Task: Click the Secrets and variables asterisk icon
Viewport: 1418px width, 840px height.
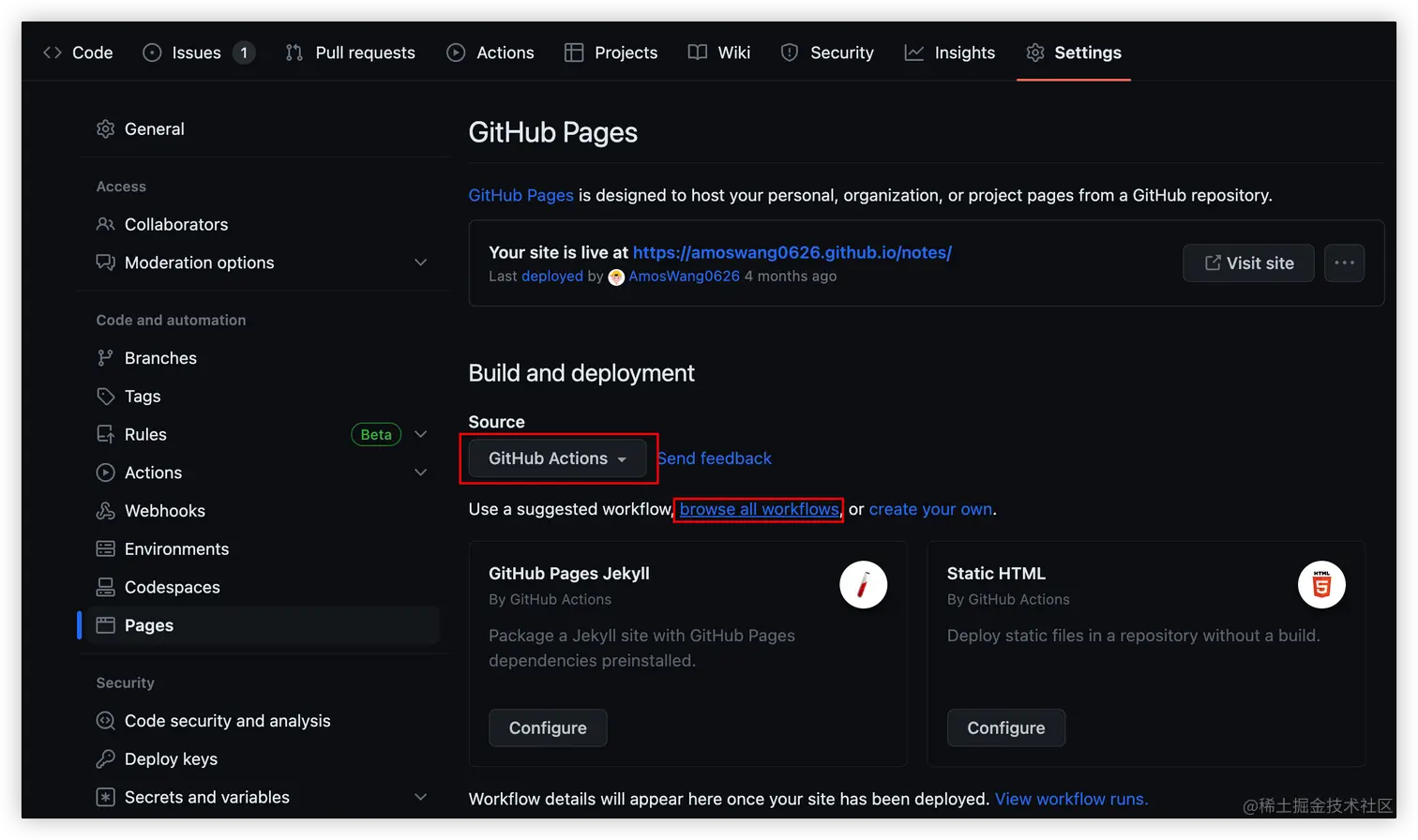Action: [x=106, y=797]
